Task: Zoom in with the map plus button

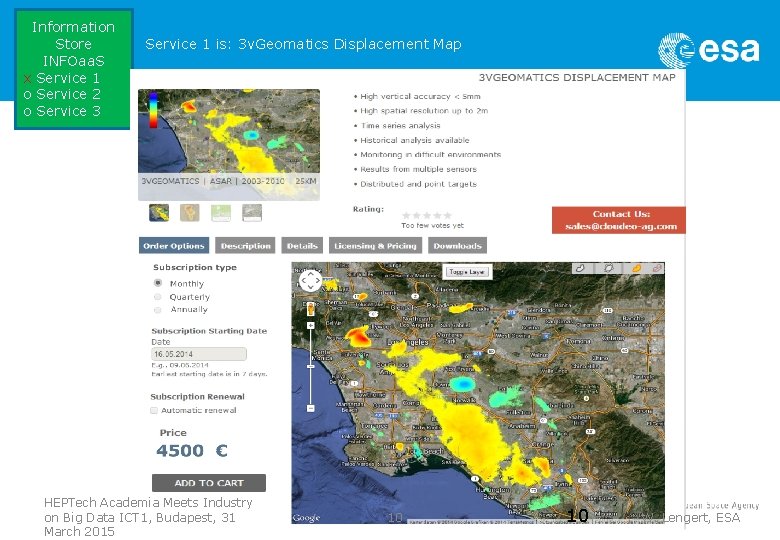Action: 310,326
